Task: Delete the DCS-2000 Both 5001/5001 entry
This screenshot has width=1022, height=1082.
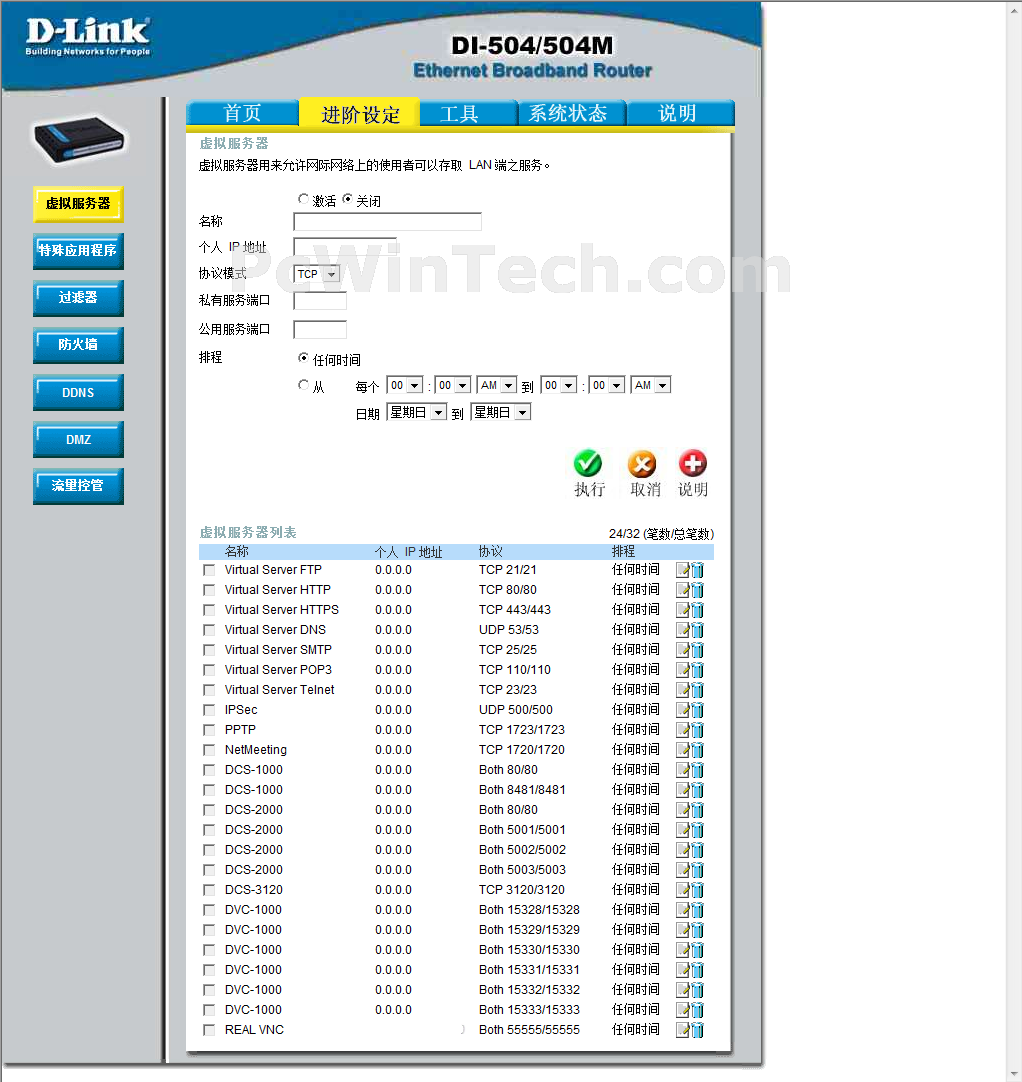Action: pos(698,830)
